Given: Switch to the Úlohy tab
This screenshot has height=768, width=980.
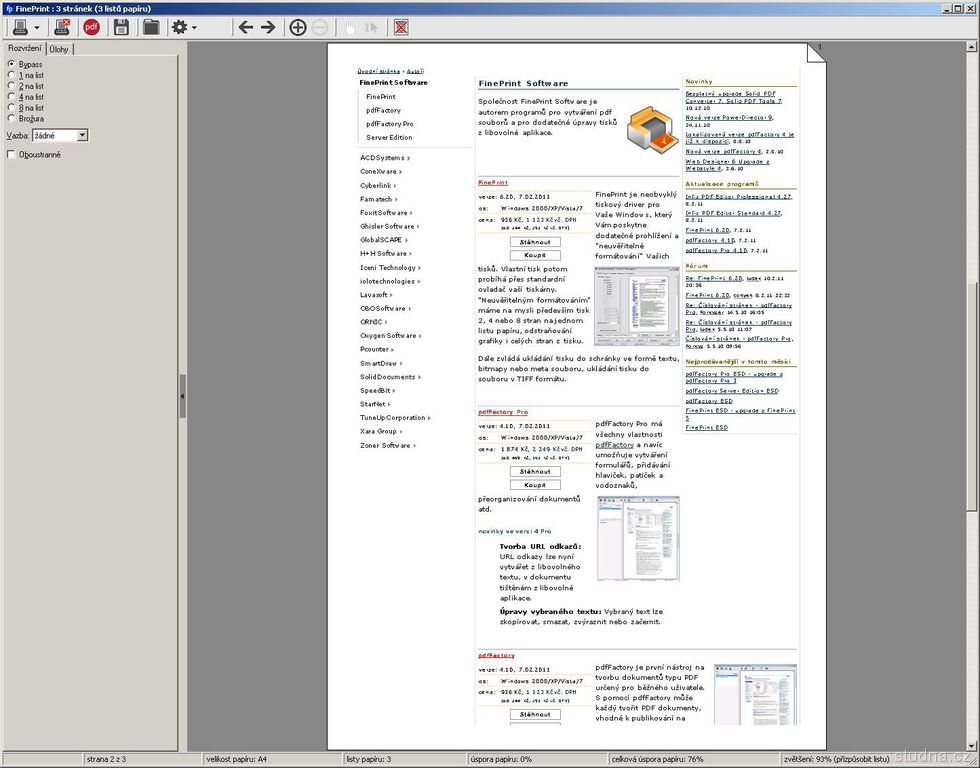Looking at the screenshot, I should coord(59,48).
